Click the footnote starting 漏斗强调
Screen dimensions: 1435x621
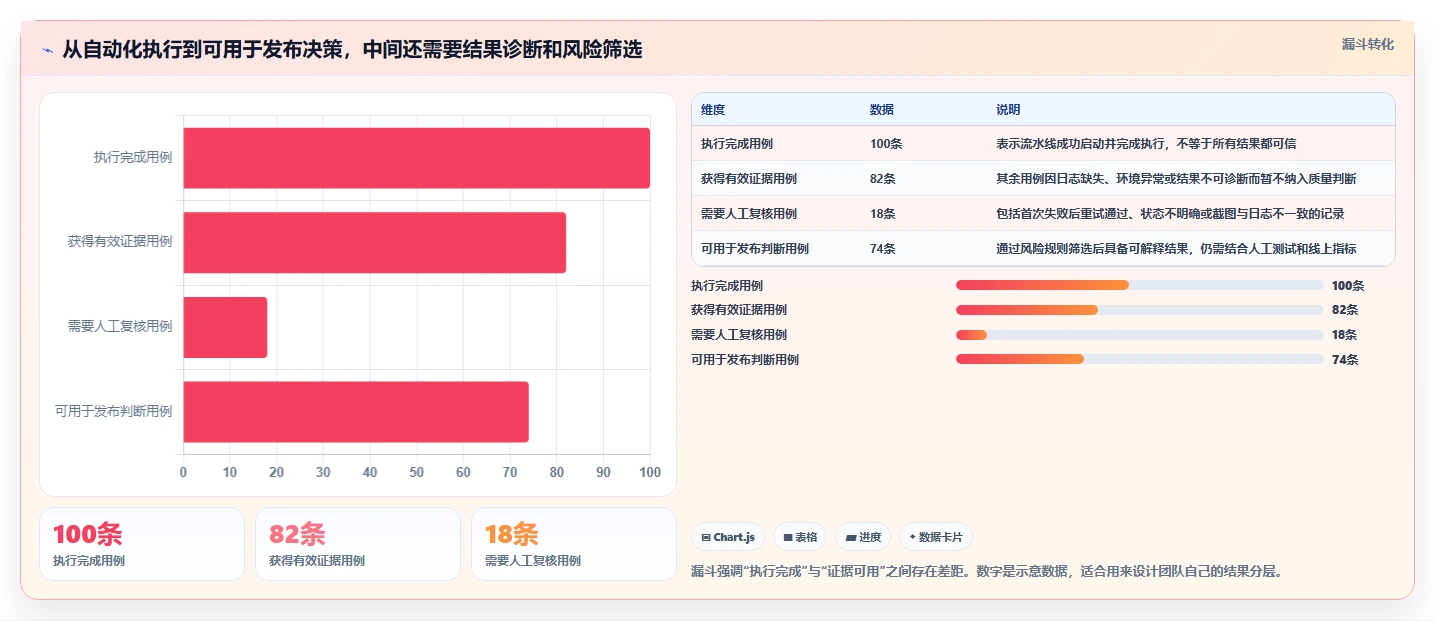click(986, 572)
